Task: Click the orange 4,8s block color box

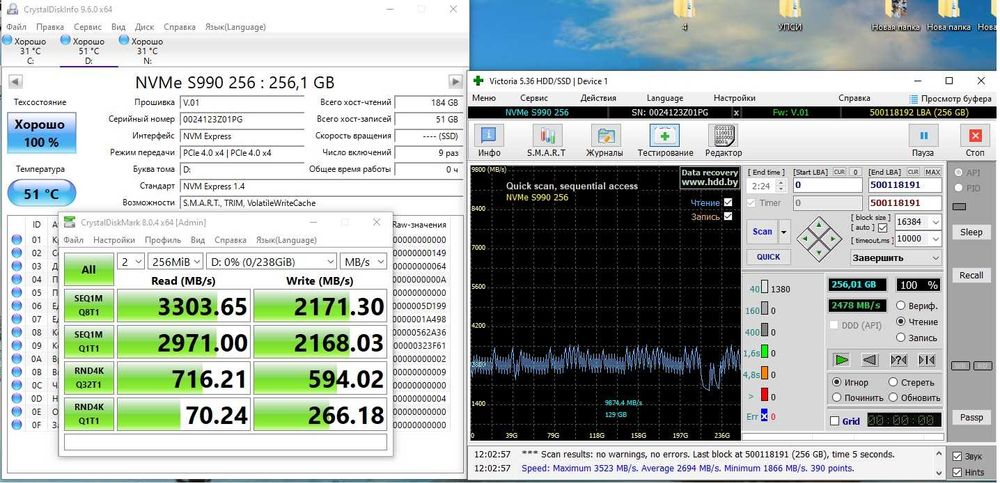Action: click(x=765, y=374)
